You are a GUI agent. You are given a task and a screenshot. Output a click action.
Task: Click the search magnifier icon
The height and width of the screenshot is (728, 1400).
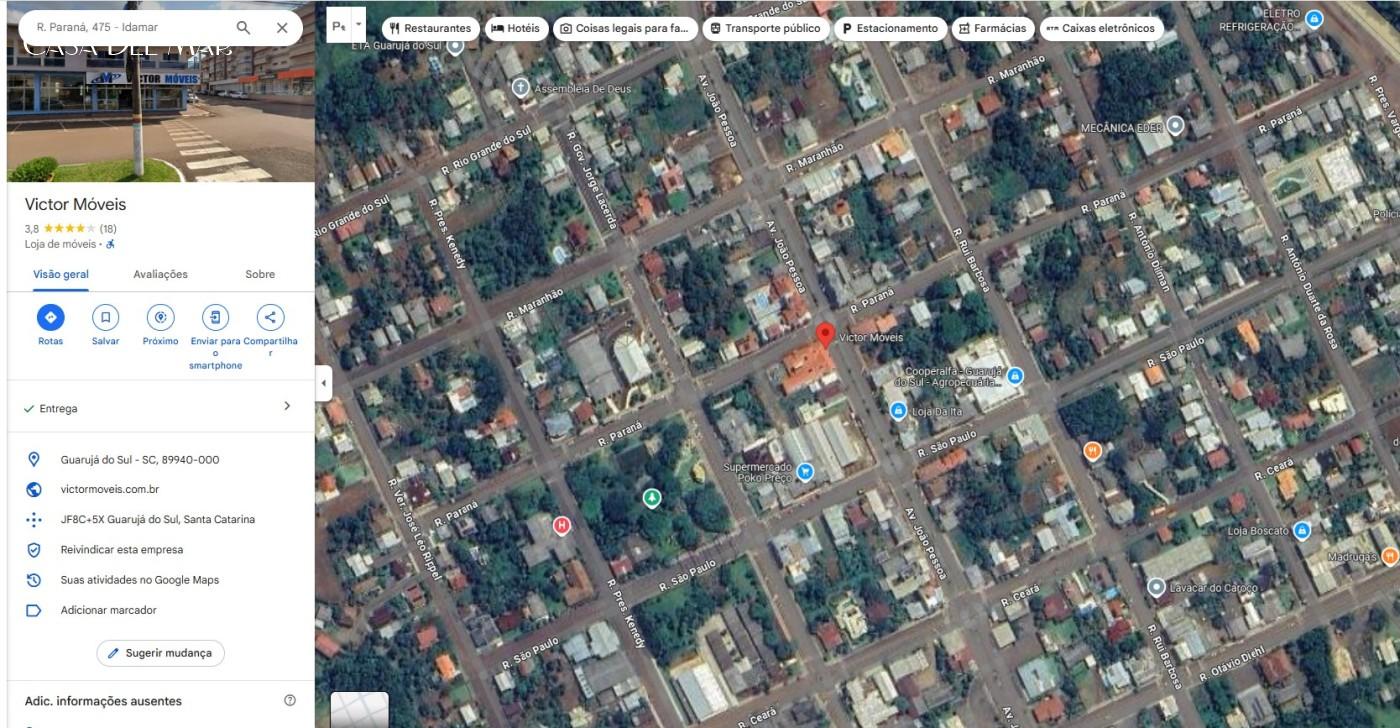(x=243, y=27)
